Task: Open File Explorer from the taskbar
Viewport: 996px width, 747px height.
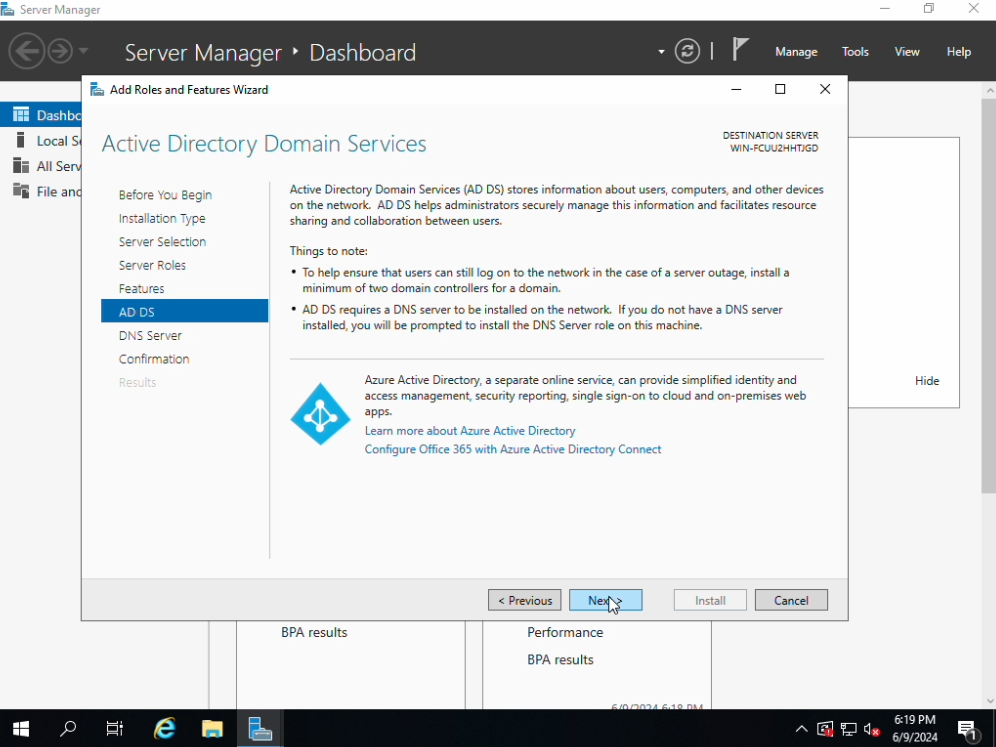Action: tap(212, 729)
